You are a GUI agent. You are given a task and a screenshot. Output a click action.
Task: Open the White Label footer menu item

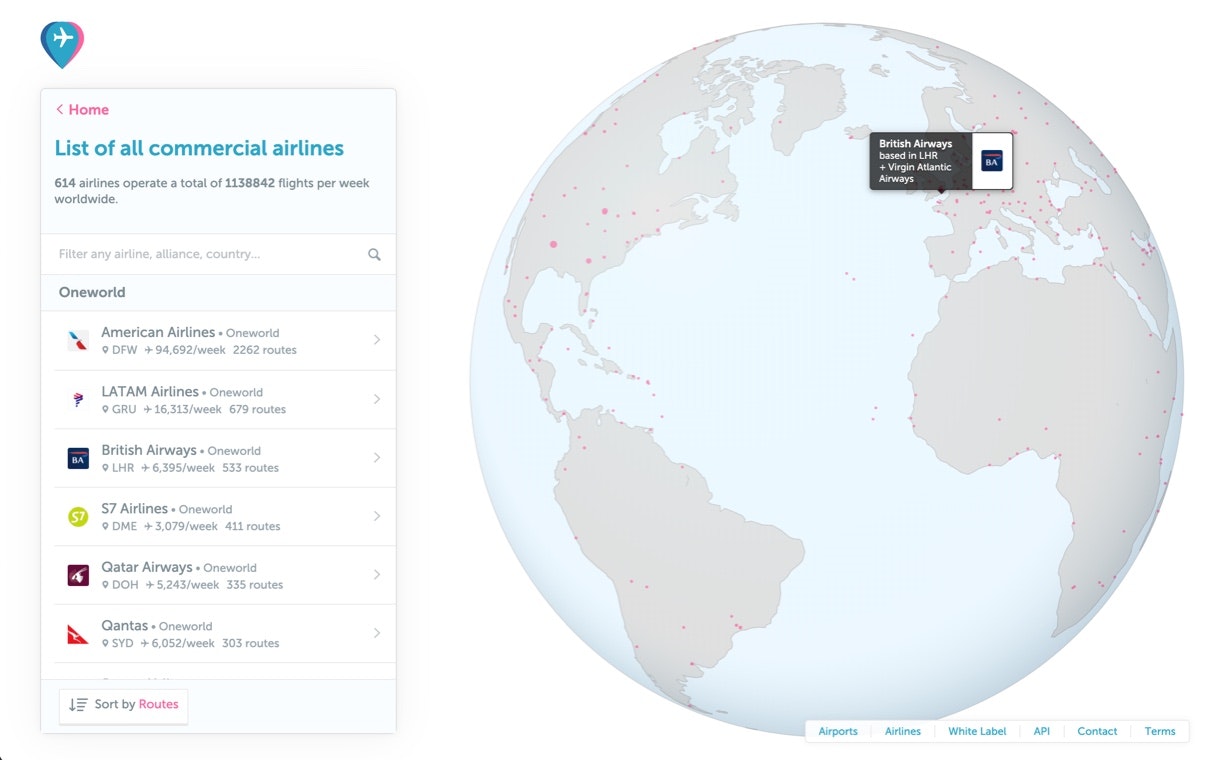click(x=977, y=731)
